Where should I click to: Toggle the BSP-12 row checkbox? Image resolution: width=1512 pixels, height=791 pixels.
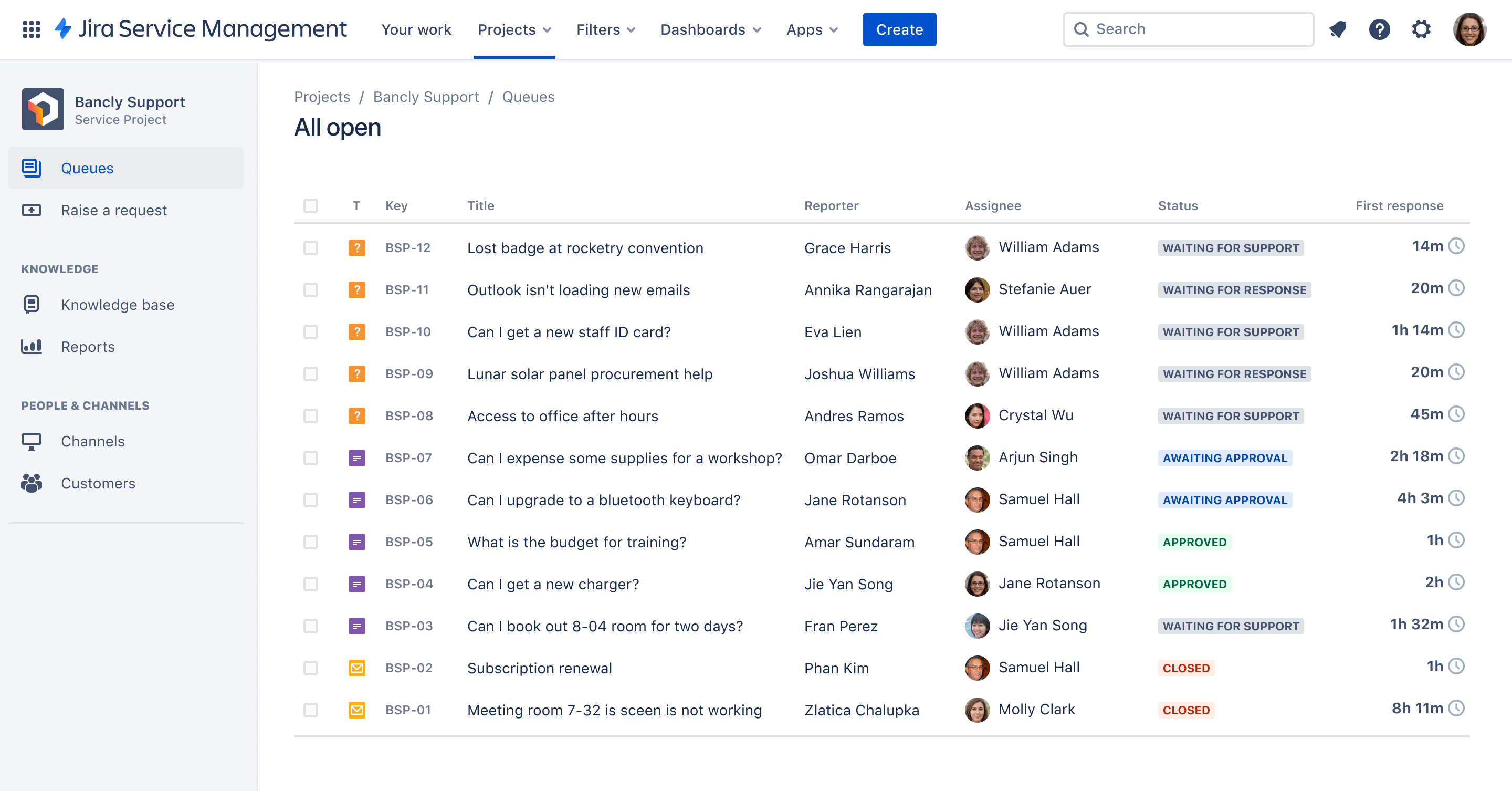coord(310,247)
